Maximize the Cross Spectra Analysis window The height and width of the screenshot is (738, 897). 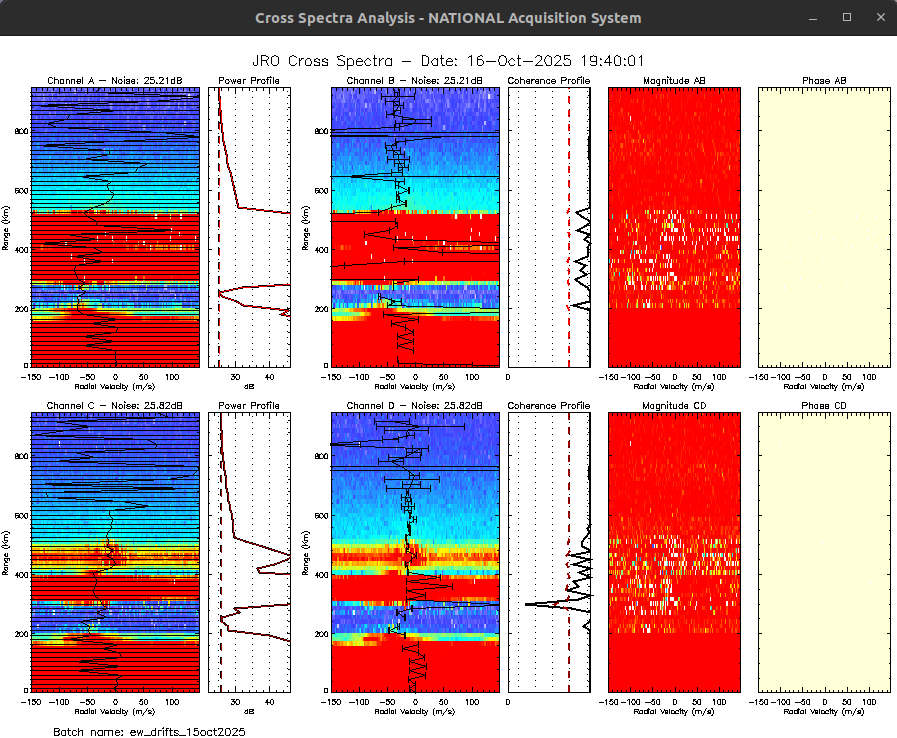[847, 18]
